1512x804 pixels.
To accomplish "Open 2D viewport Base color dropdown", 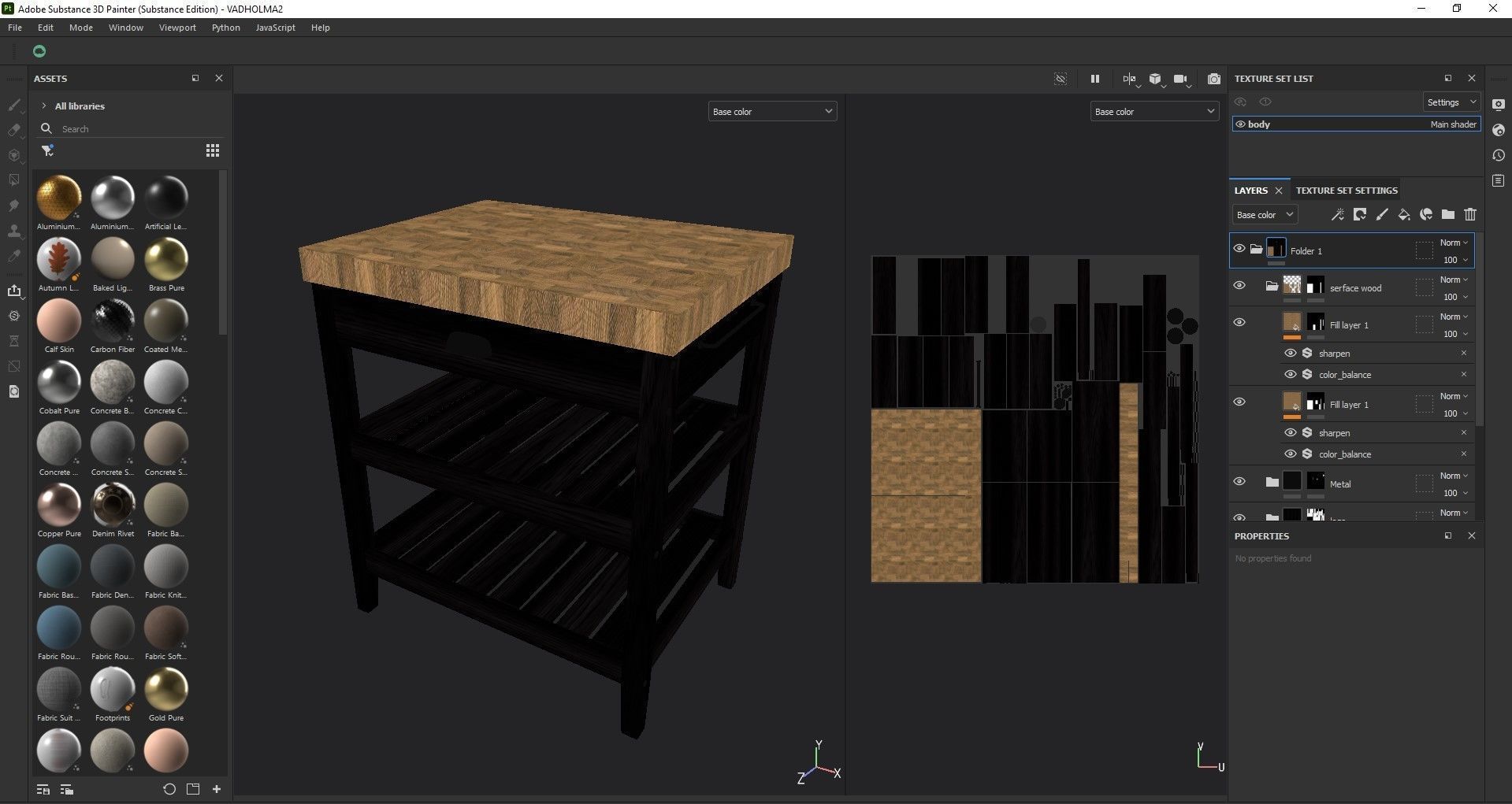I will [x=1154, y=112].
